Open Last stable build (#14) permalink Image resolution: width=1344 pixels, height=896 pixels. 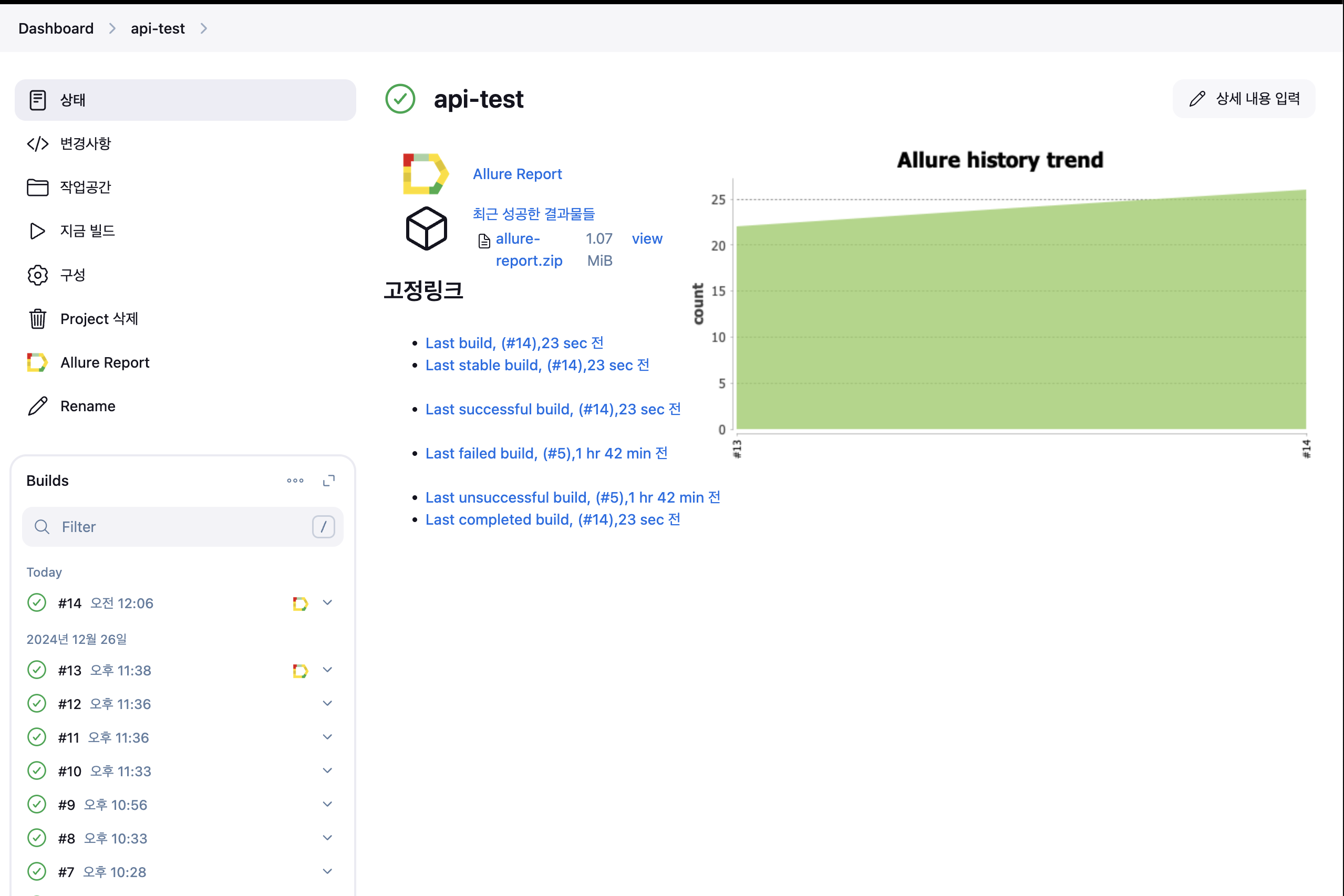click(x=537, y=365)
